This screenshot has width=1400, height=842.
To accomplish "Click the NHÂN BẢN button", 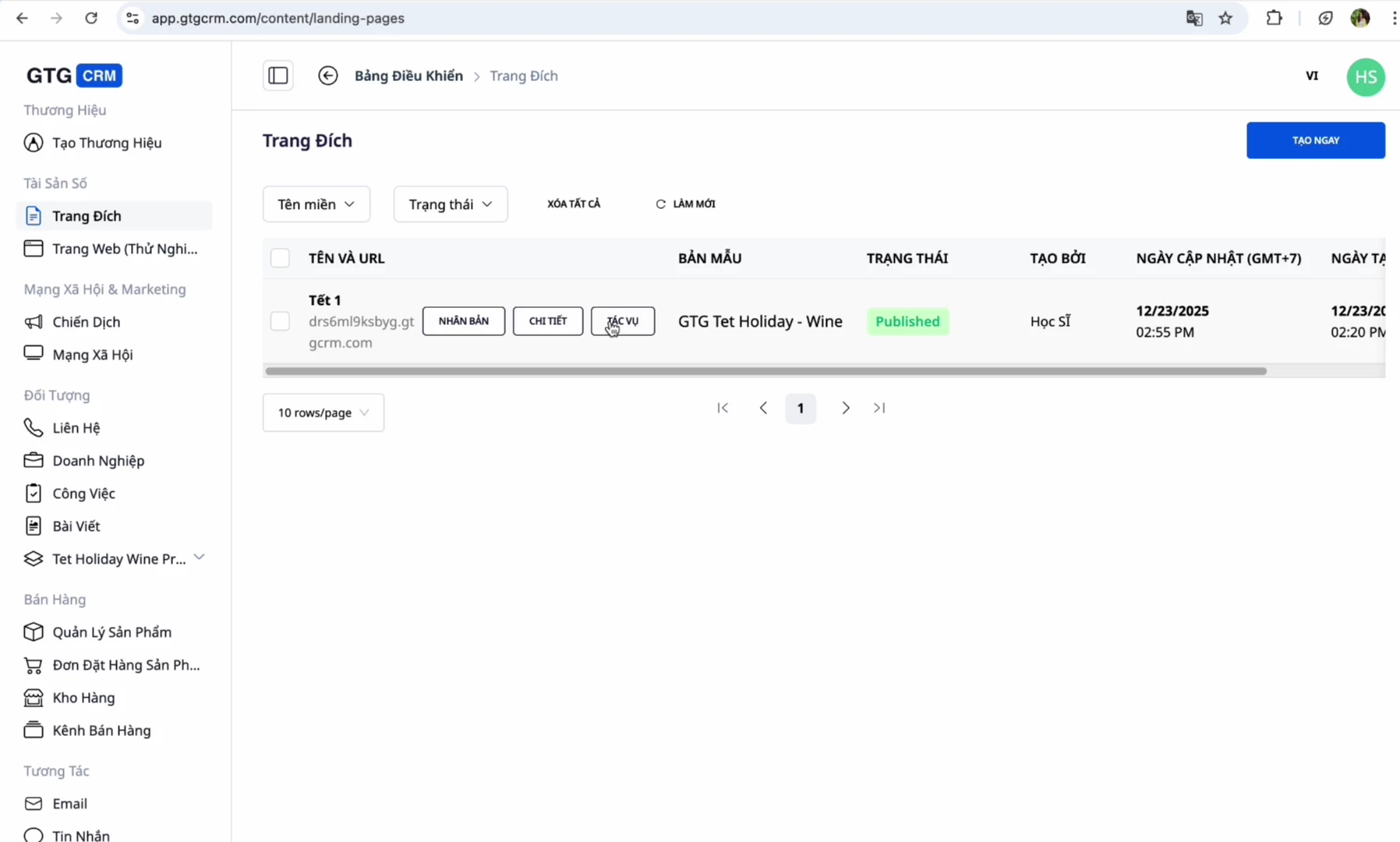I will pos(464,321).
